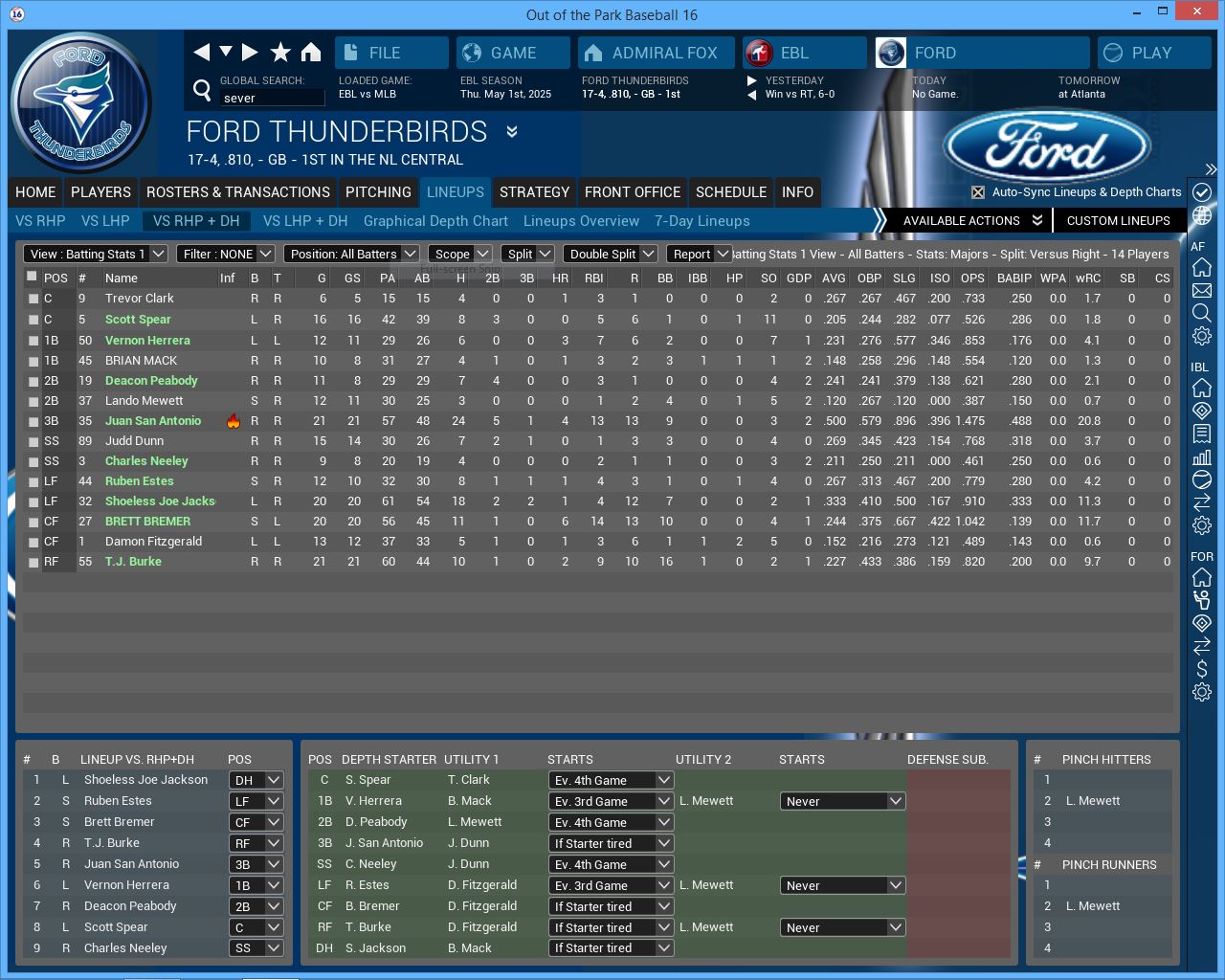Screen dimensions: 1225x980
Task: Open the Report dropdown
Action: pos(699,254)
